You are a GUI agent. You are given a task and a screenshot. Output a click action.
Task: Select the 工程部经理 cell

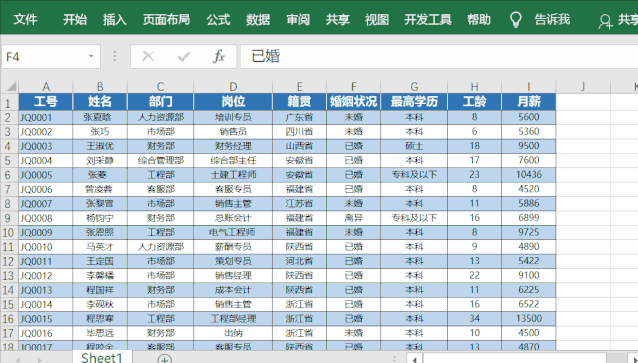[x=233, y=319]
